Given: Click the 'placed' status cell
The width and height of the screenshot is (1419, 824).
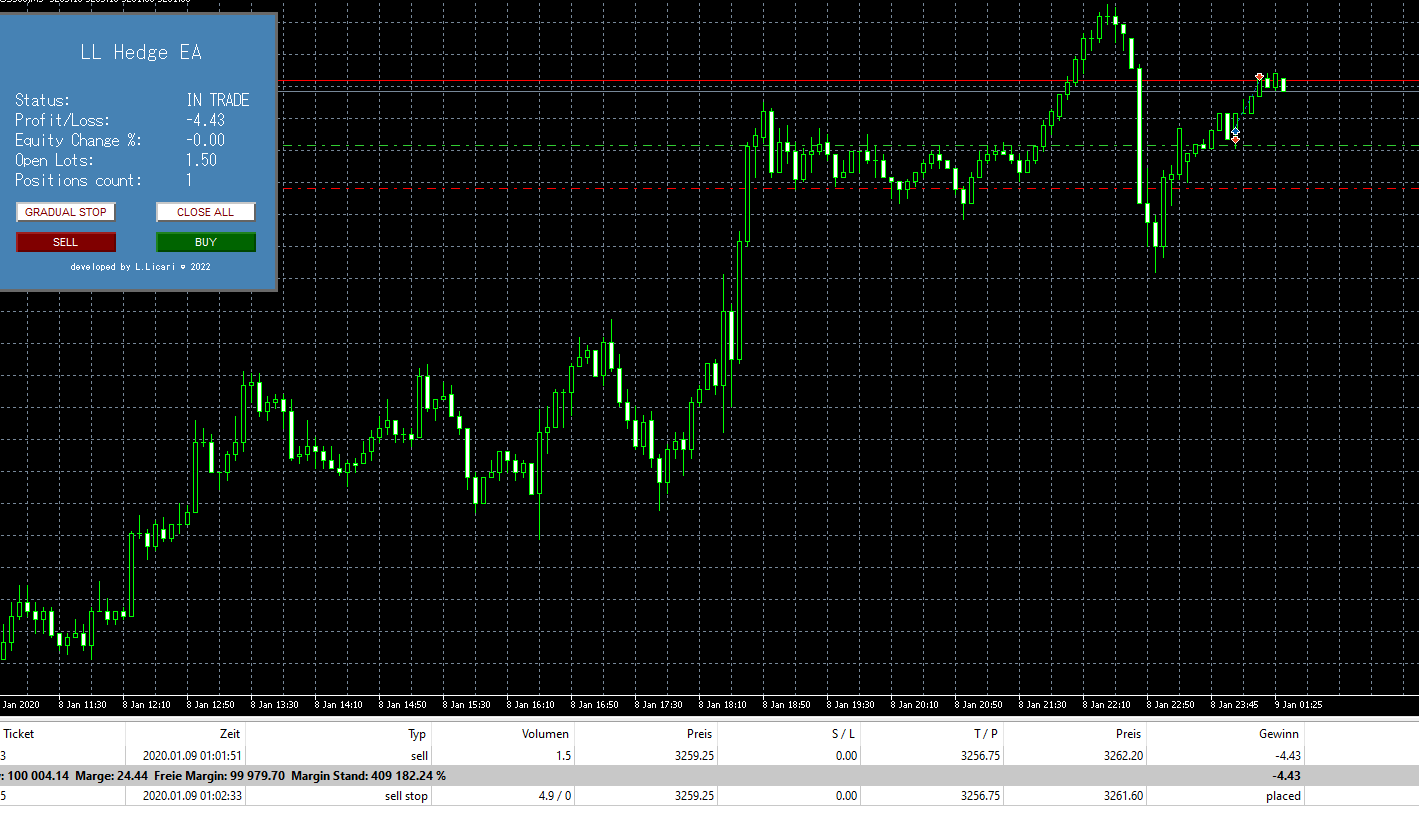Looking at the screenshot, I should coord(1283,796).
